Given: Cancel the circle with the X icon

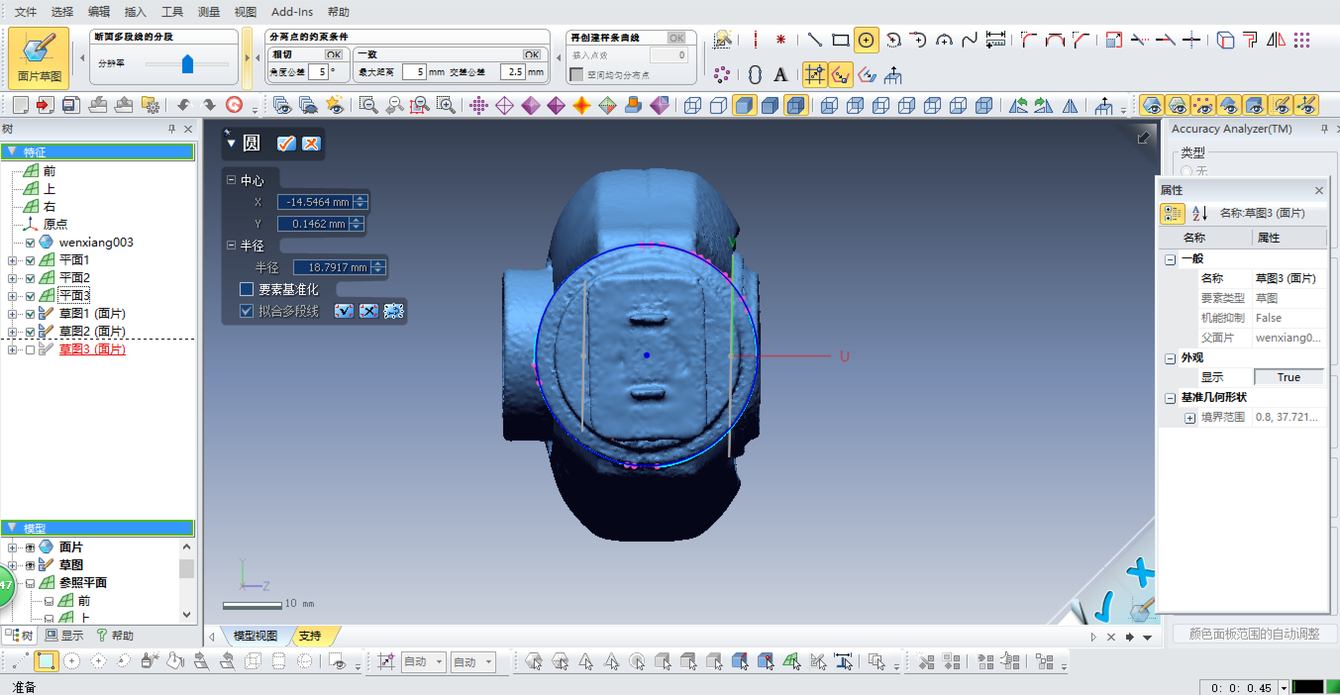Looking at the screenshot, I should click(311, 143).
